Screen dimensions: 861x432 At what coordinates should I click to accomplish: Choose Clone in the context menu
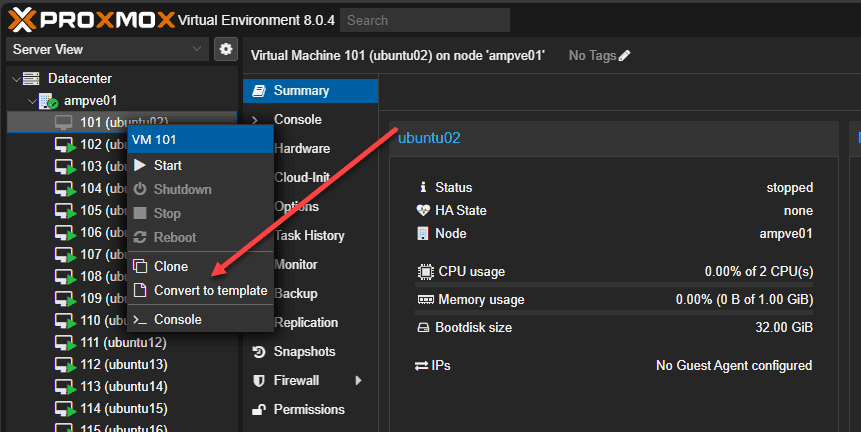[x=200, y=266]
